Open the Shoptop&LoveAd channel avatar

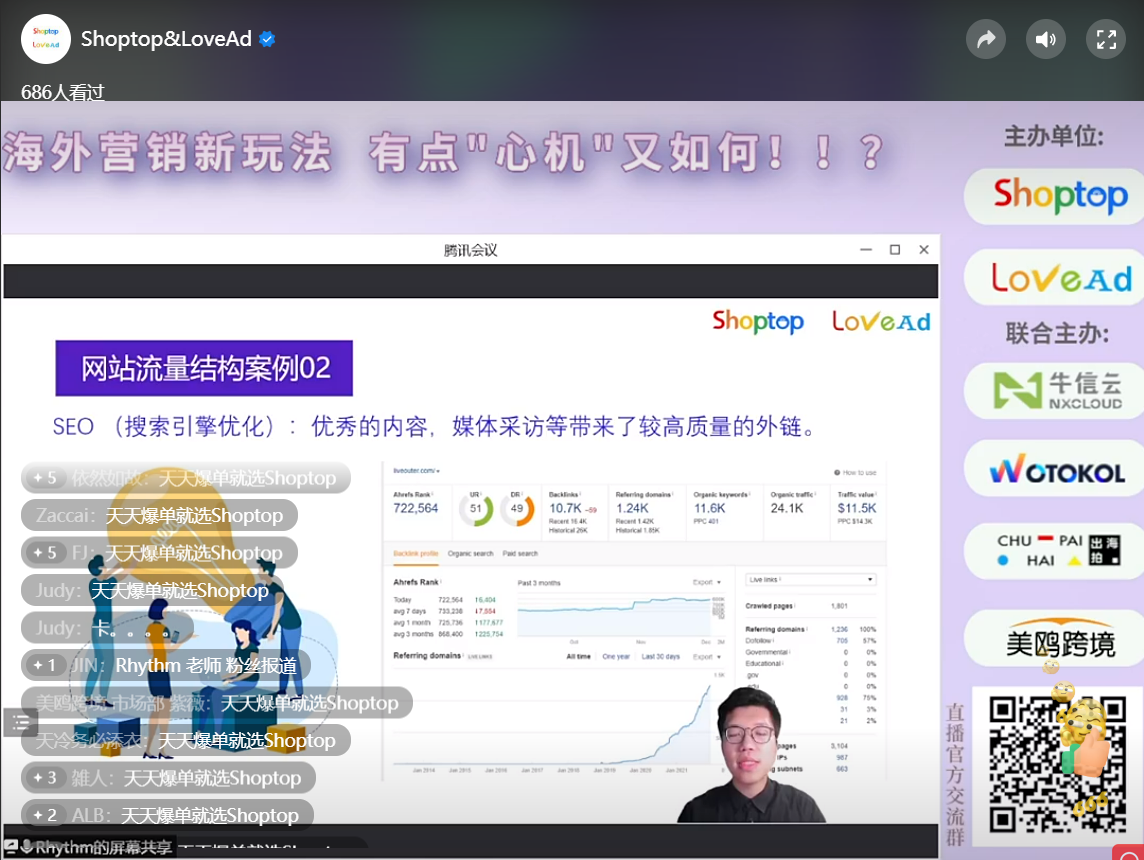pyautogui.click(x=46, y=39)
